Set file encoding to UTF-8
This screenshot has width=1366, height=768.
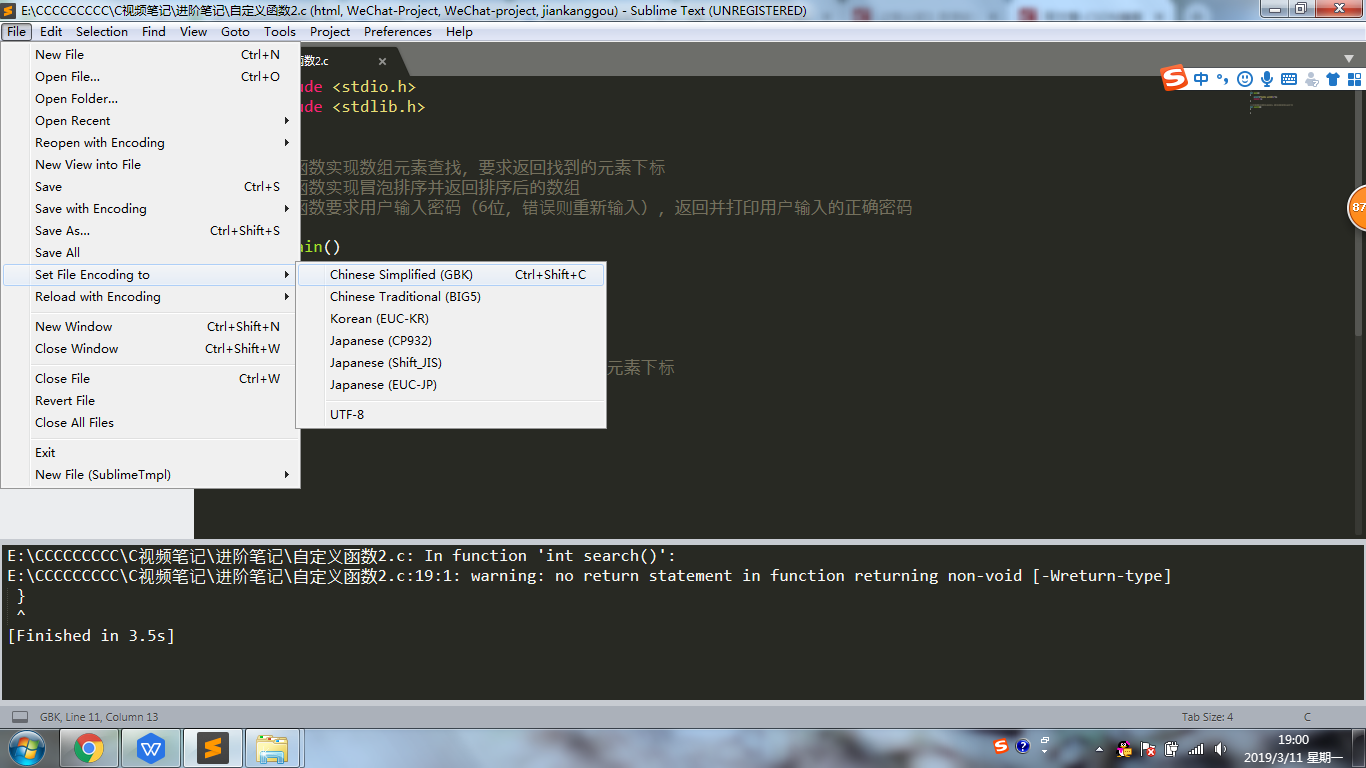click(451, 414)
